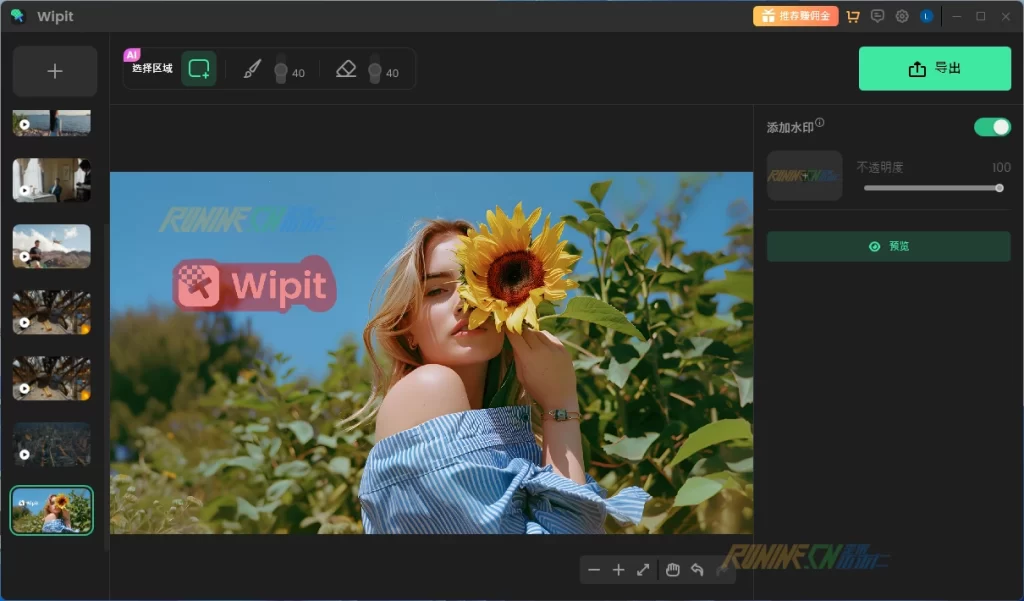
Task: Open the shopping cart icon
Action: (x=853, y=16)
